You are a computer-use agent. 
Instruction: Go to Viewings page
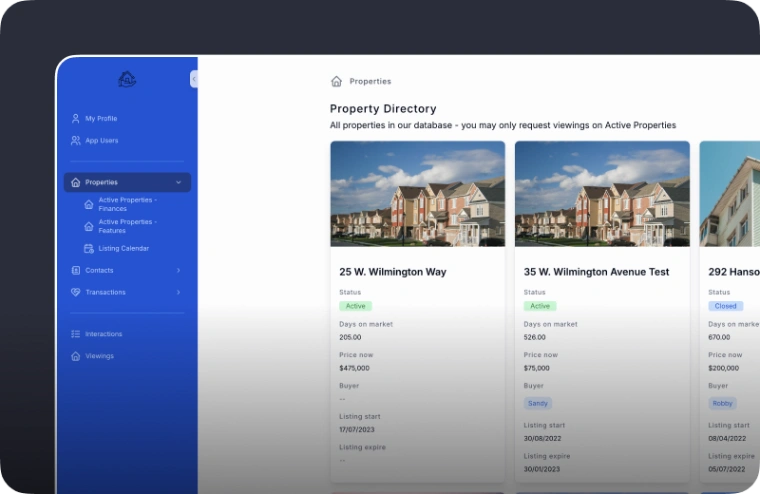click(x=99, y=356)
